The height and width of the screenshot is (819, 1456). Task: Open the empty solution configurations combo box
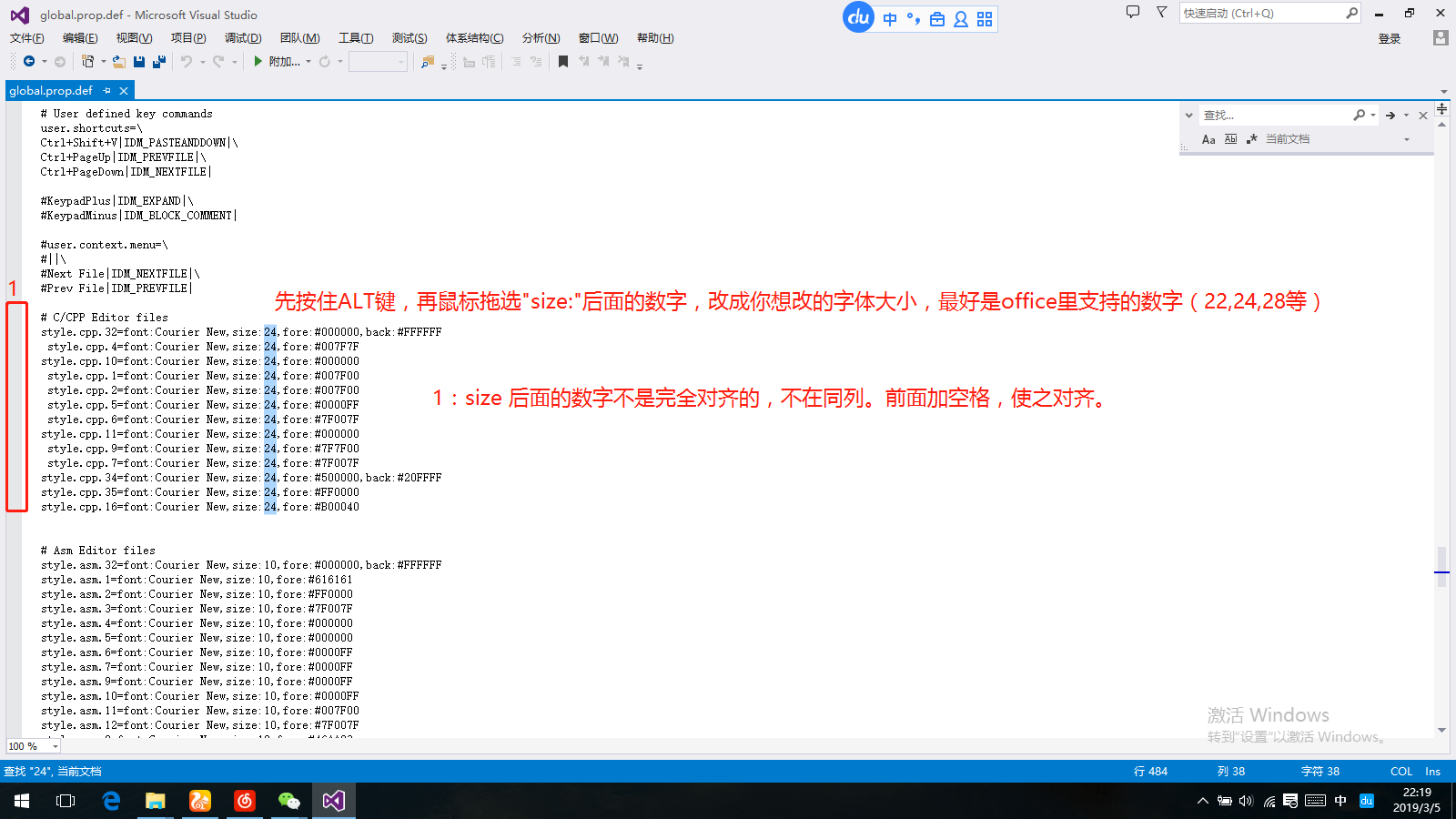[378, 61]
